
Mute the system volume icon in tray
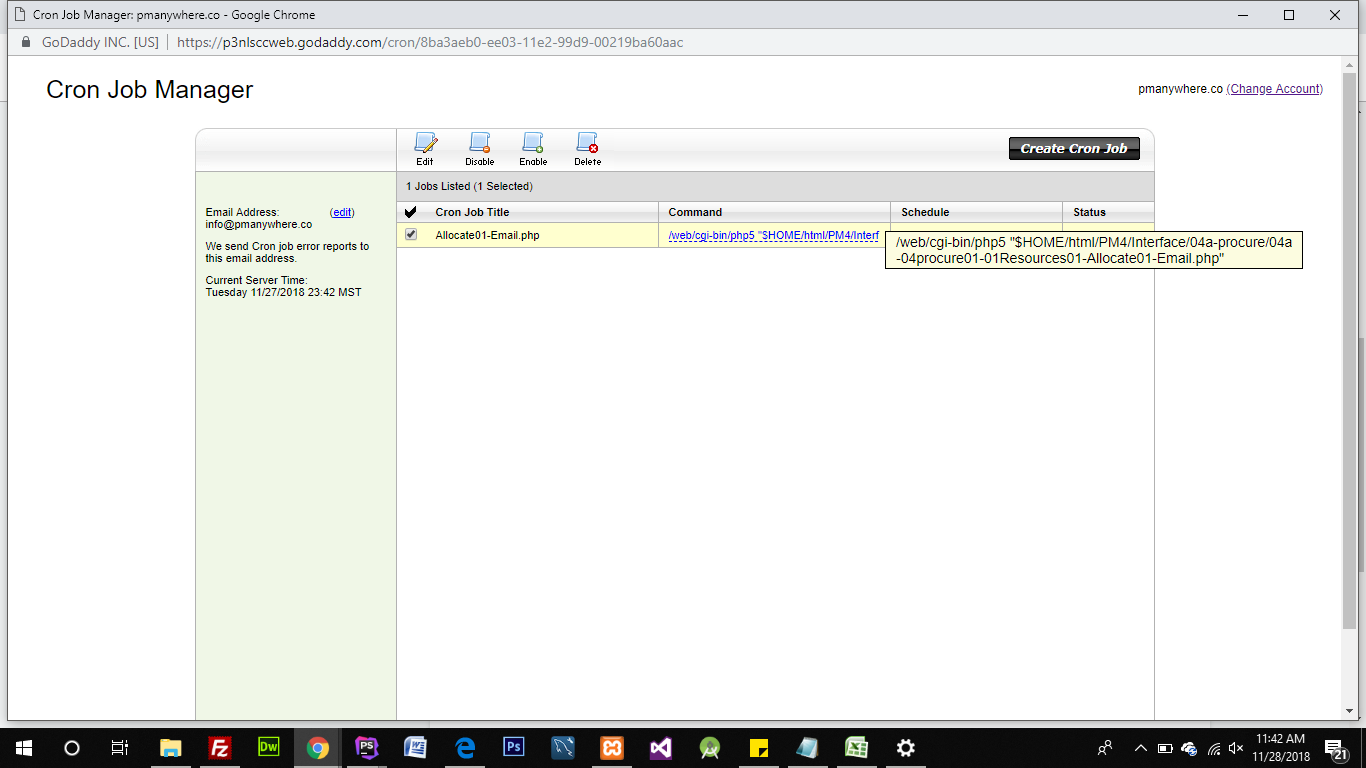1236,748
